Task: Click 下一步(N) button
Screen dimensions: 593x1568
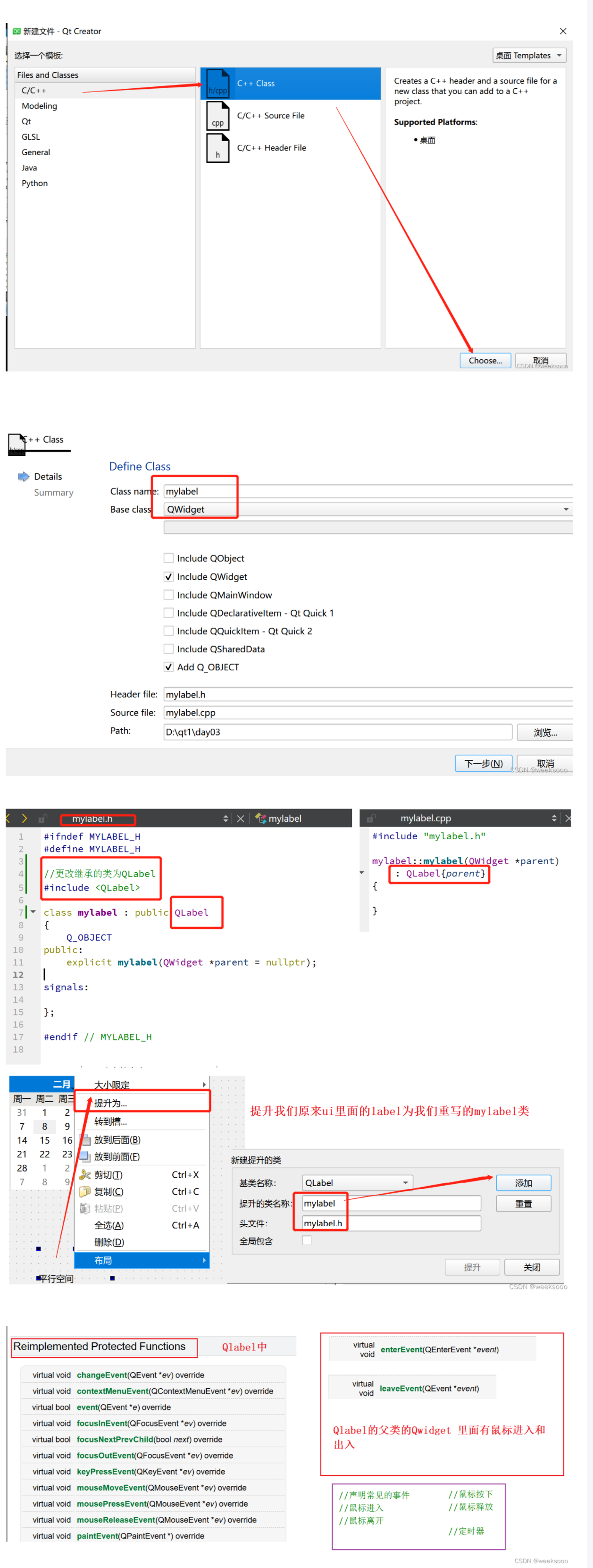Action: click(484, 763)
